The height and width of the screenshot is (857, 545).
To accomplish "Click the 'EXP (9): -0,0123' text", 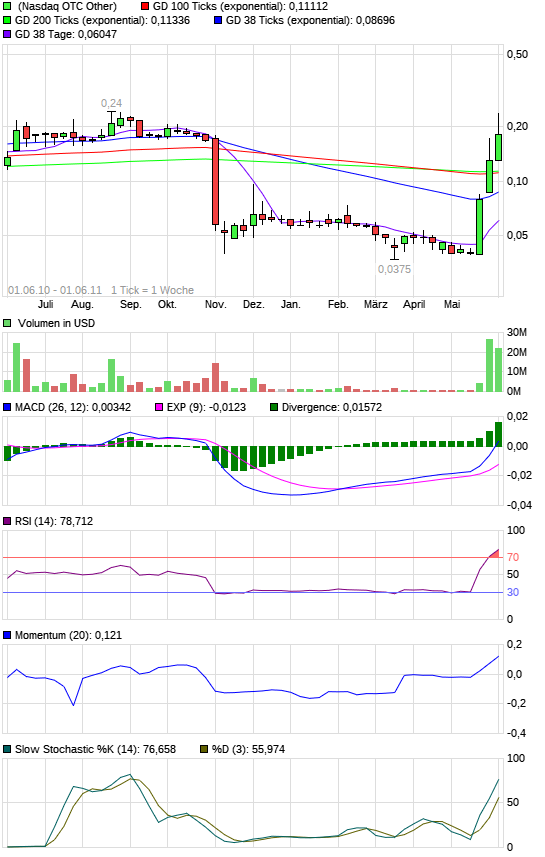I will (x=206, y=407).
